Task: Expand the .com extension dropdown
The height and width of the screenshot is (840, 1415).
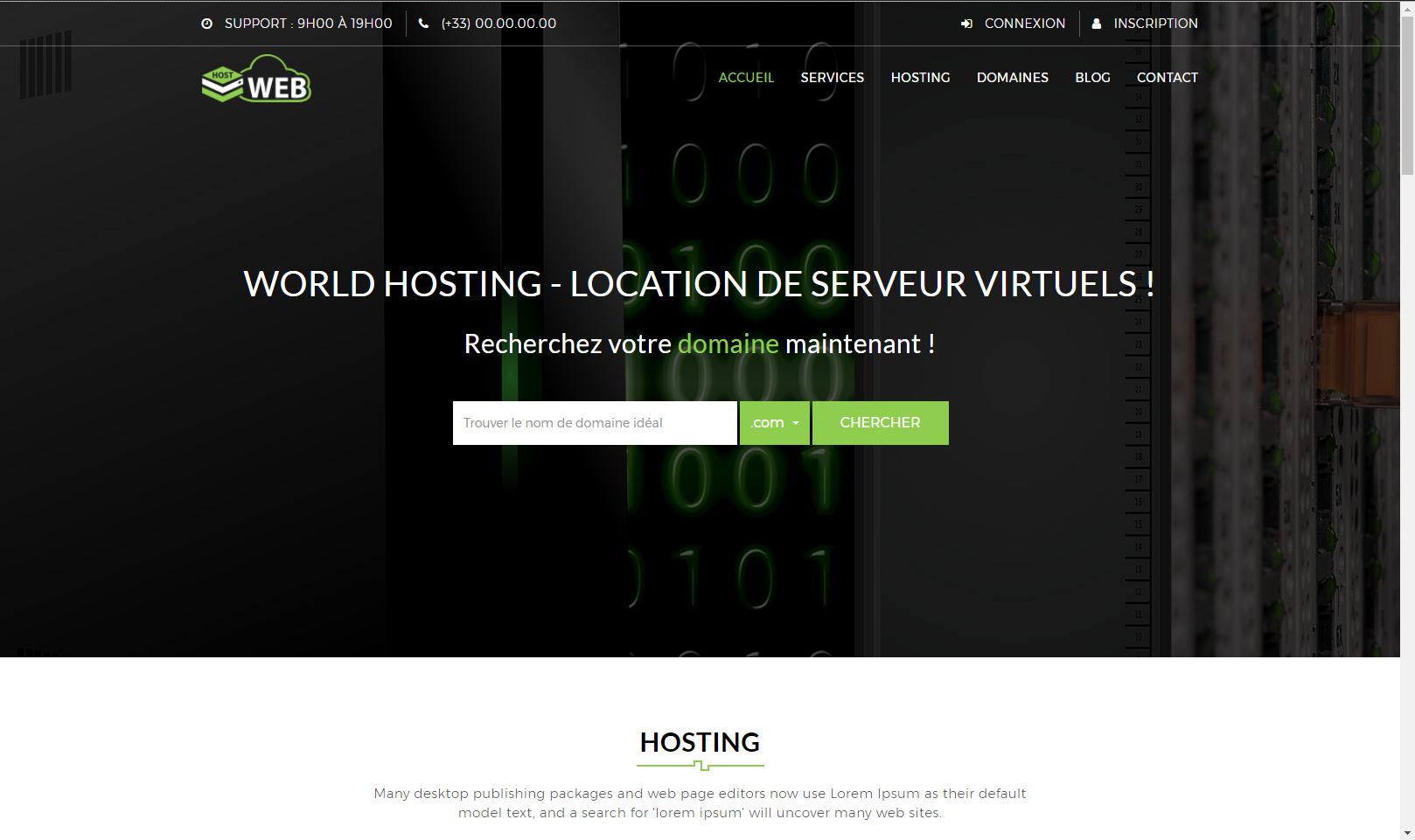Action: (x=775, y=423)
